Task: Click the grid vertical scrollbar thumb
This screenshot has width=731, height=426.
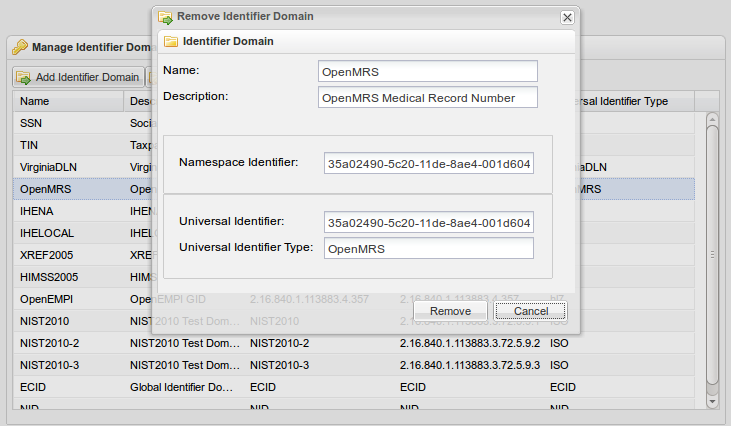Action: pyautogui.click(x=712, y=254)
